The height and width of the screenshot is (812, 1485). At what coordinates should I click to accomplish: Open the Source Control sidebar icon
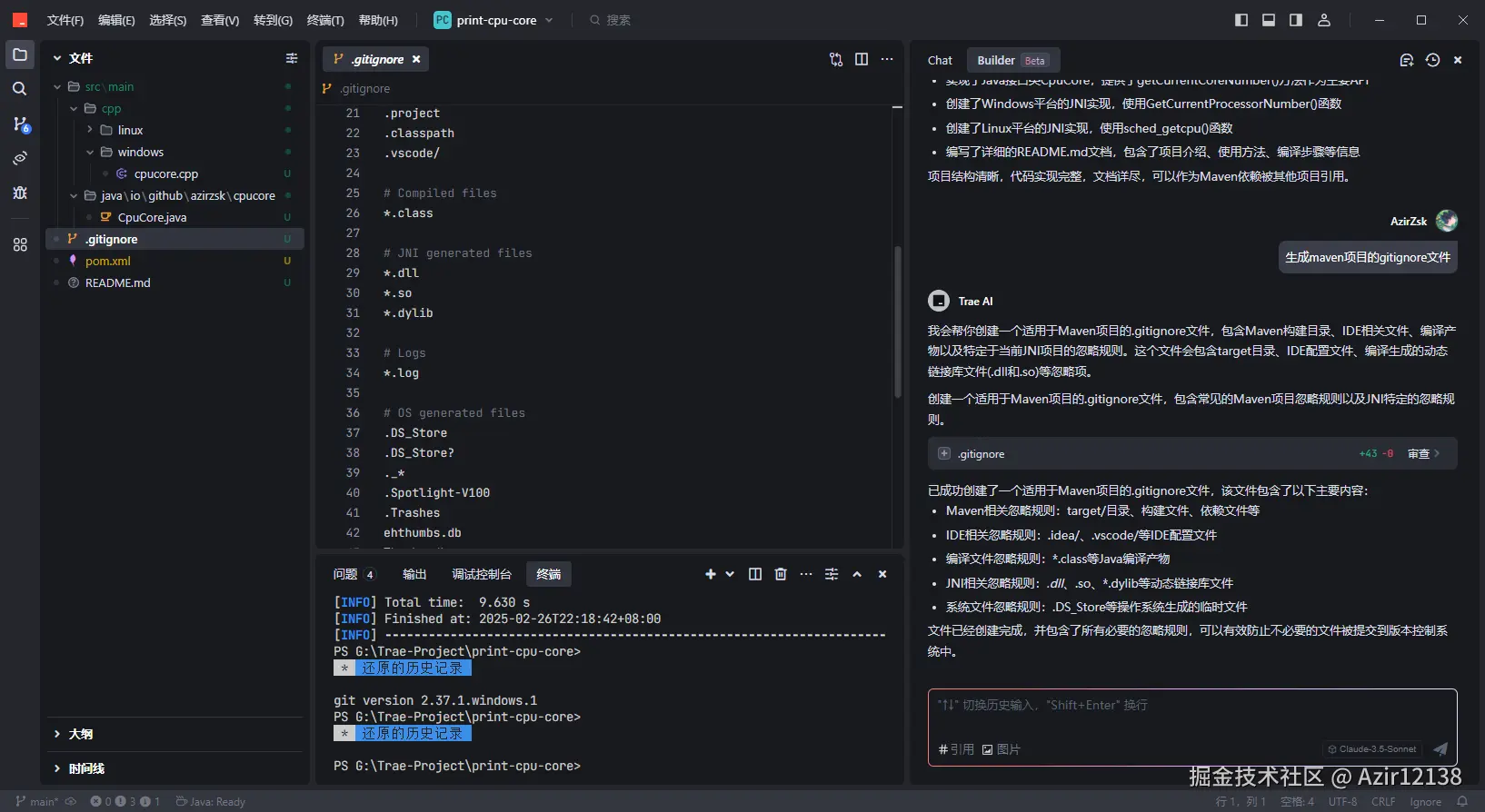click(x=20, y=124)
